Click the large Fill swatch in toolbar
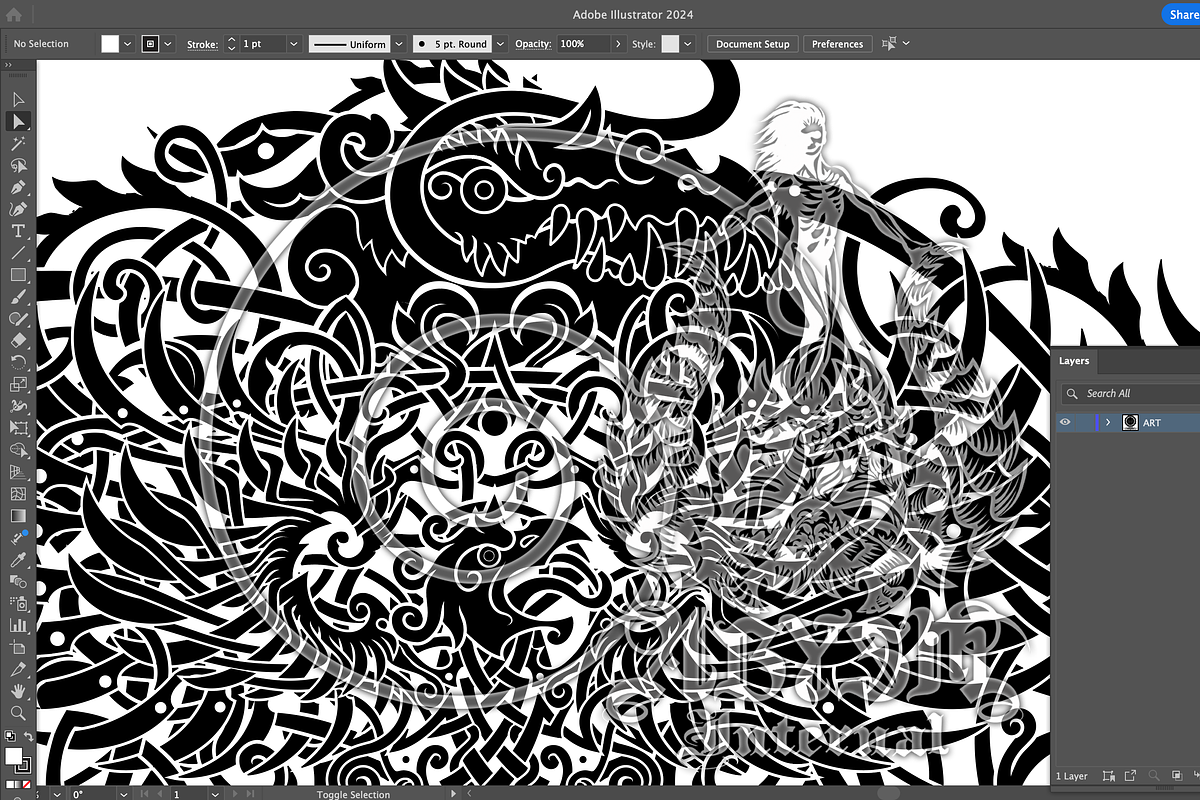1200x800 pixels. [x=13, y=755]
